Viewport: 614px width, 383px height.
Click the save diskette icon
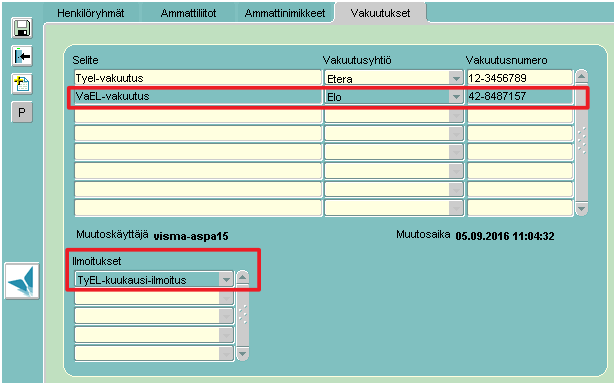pyautogui.click(x=22, y=28)
